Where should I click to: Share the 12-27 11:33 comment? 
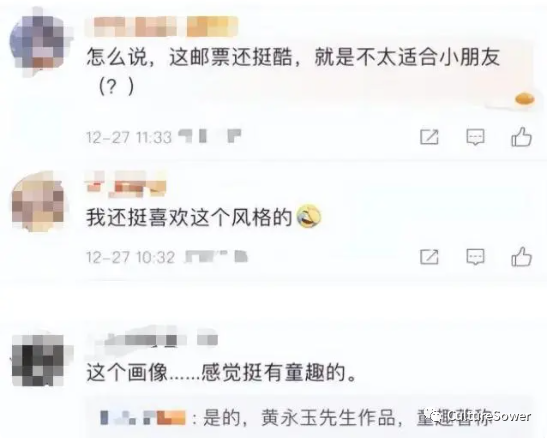pyautogui.click(x=429, y=137)
